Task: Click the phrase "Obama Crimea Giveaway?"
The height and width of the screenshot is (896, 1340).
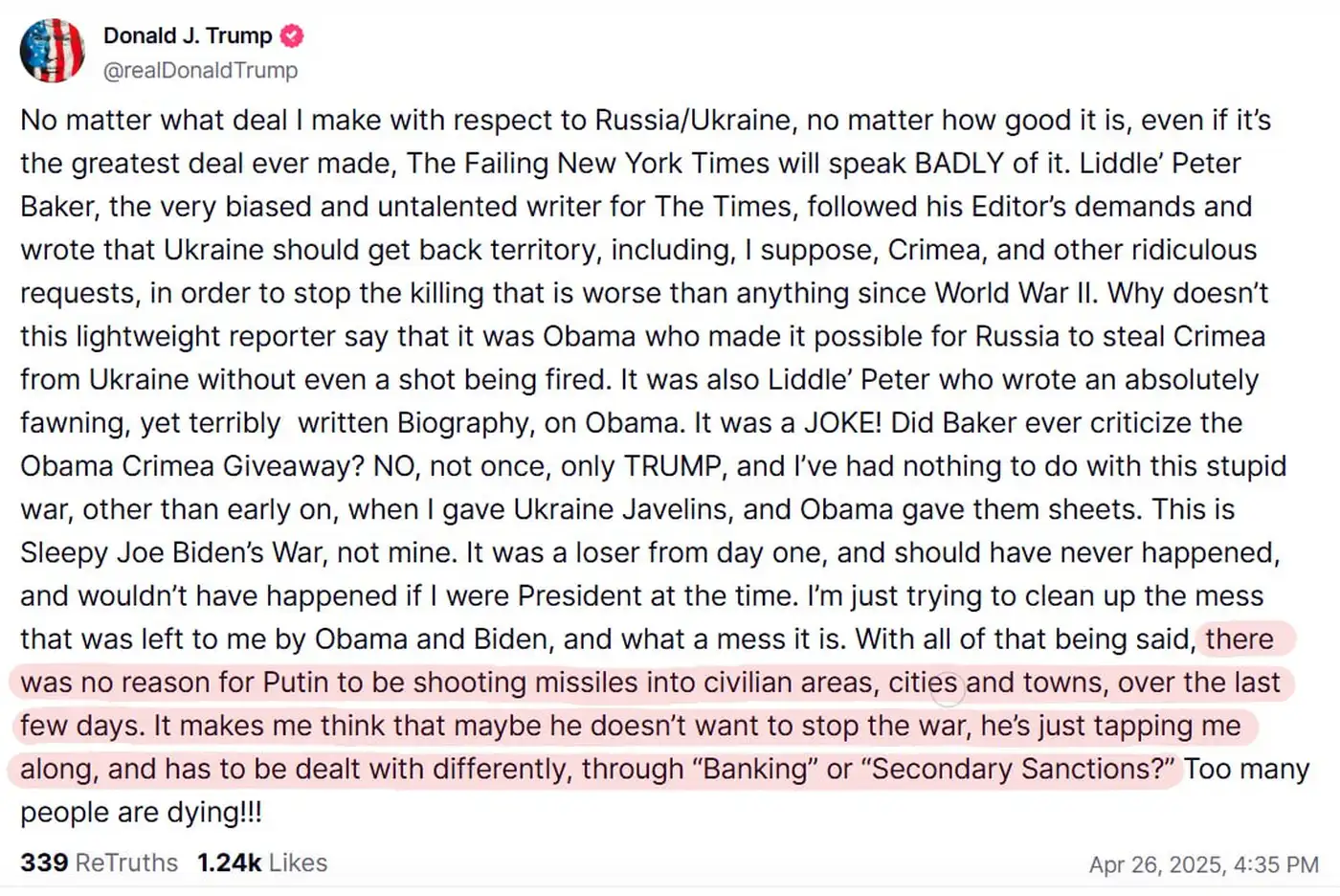Action: (192, 466)
